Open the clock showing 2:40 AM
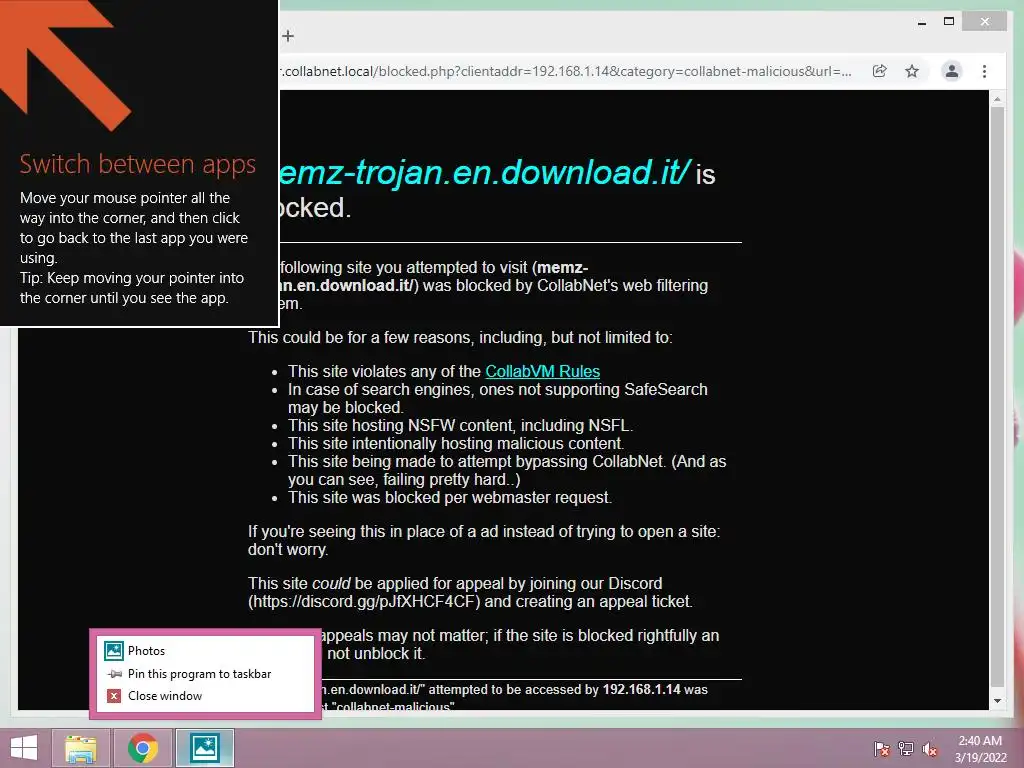 (980, 749)
